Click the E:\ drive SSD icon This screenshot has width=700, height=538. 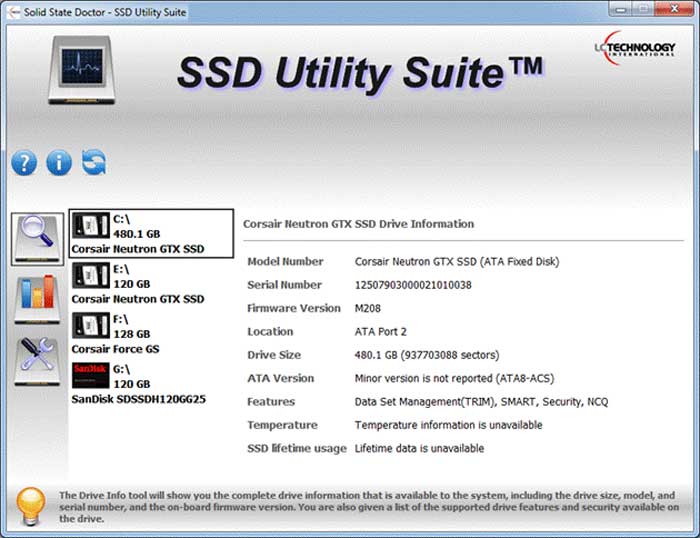coord(91,275)
